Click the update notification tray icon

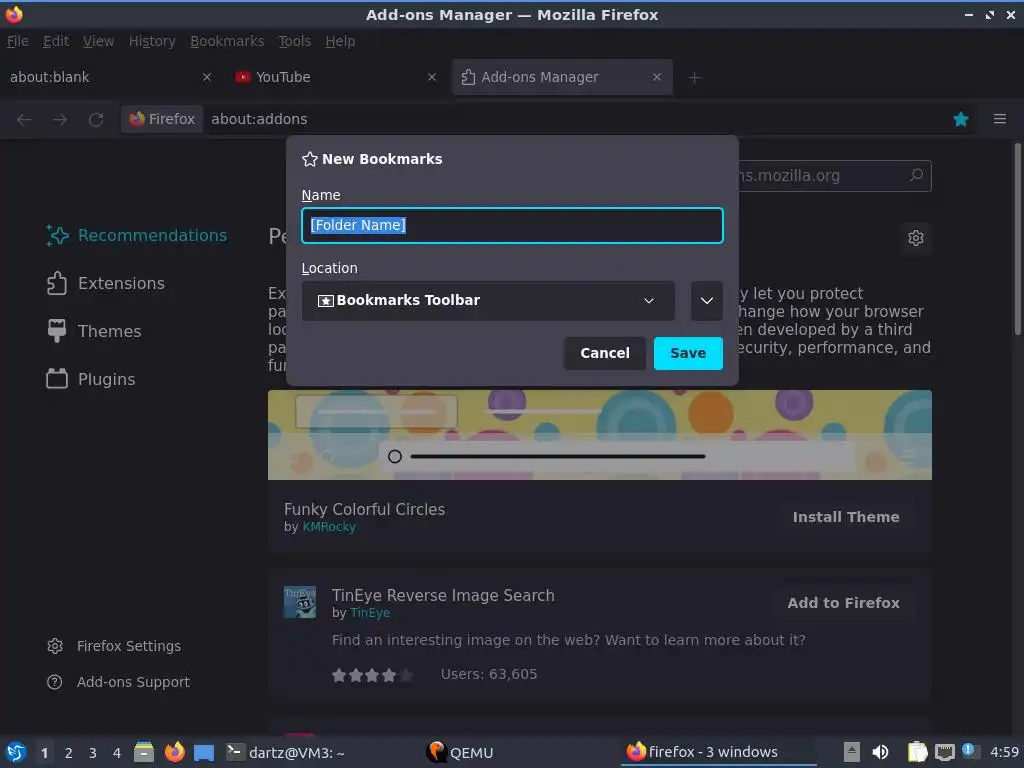pyautogui.click(x=968, y=750)
